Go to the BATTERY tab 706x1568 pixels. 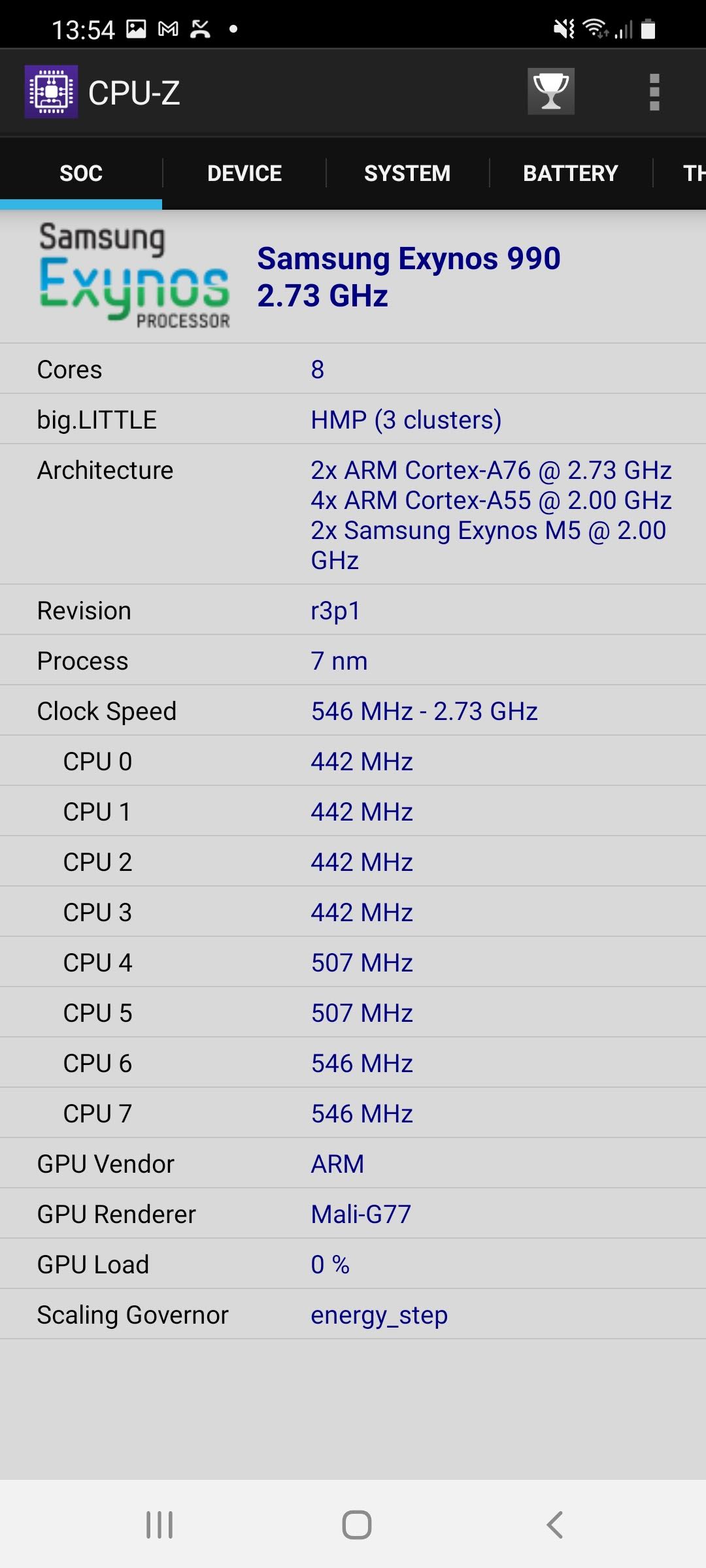pyautogui.click(x=570, y=173)
